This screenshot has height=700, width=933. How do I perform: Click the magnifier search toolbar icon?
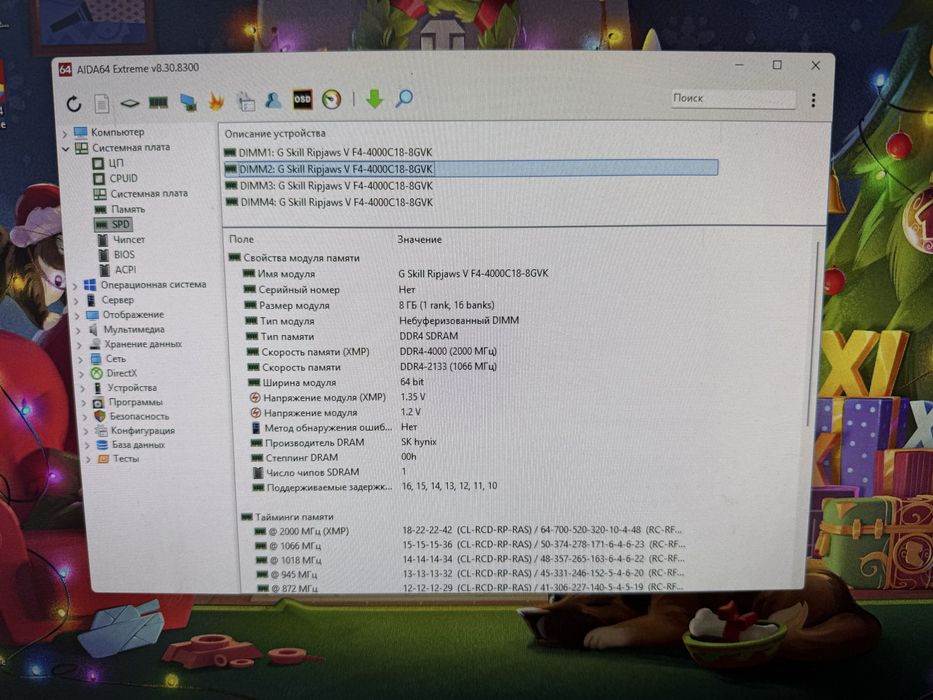point(404,98)
